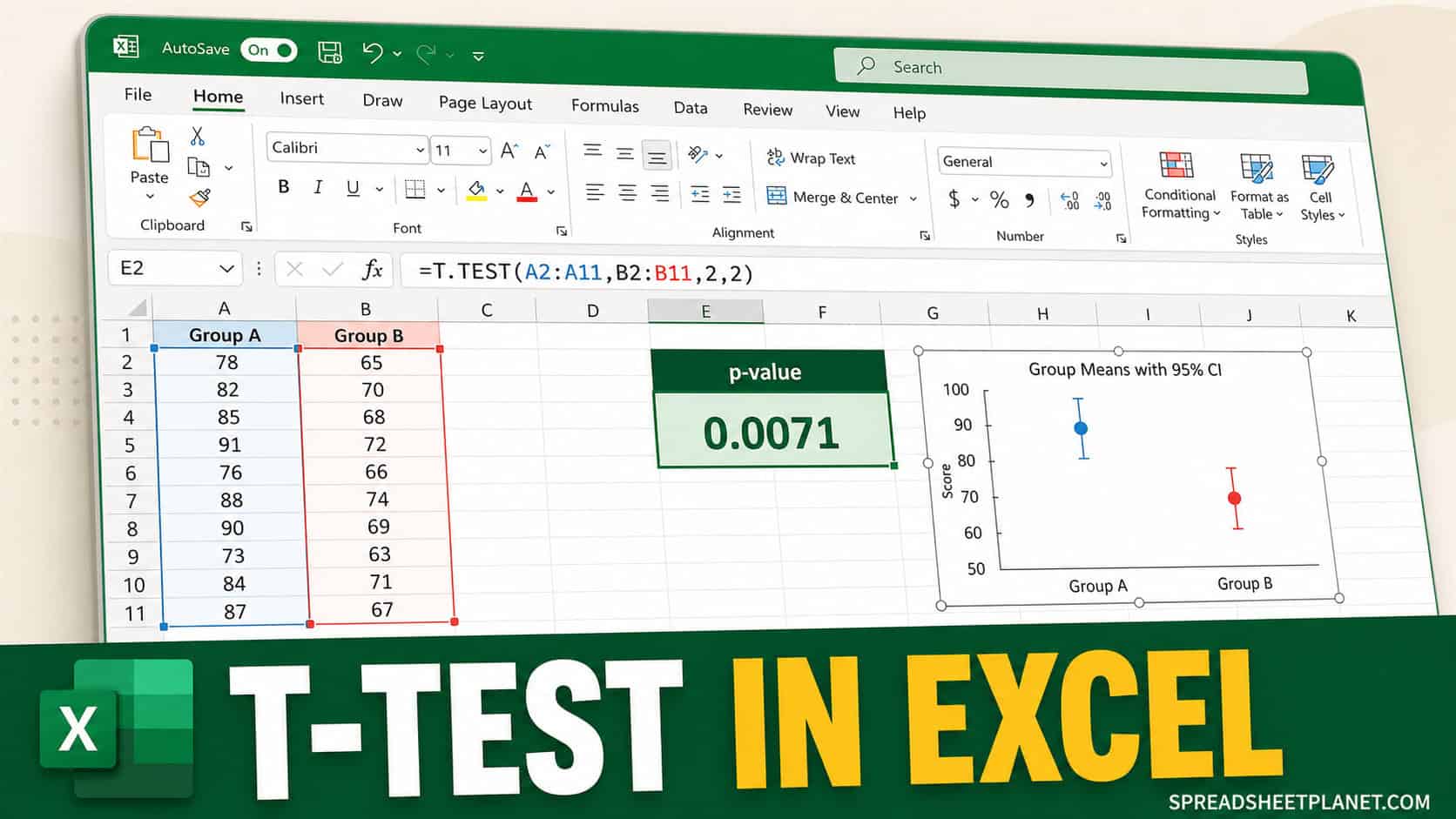Apply Comma Style
The height and width of the screenshot is (819, 1456).
point(1030,201)
